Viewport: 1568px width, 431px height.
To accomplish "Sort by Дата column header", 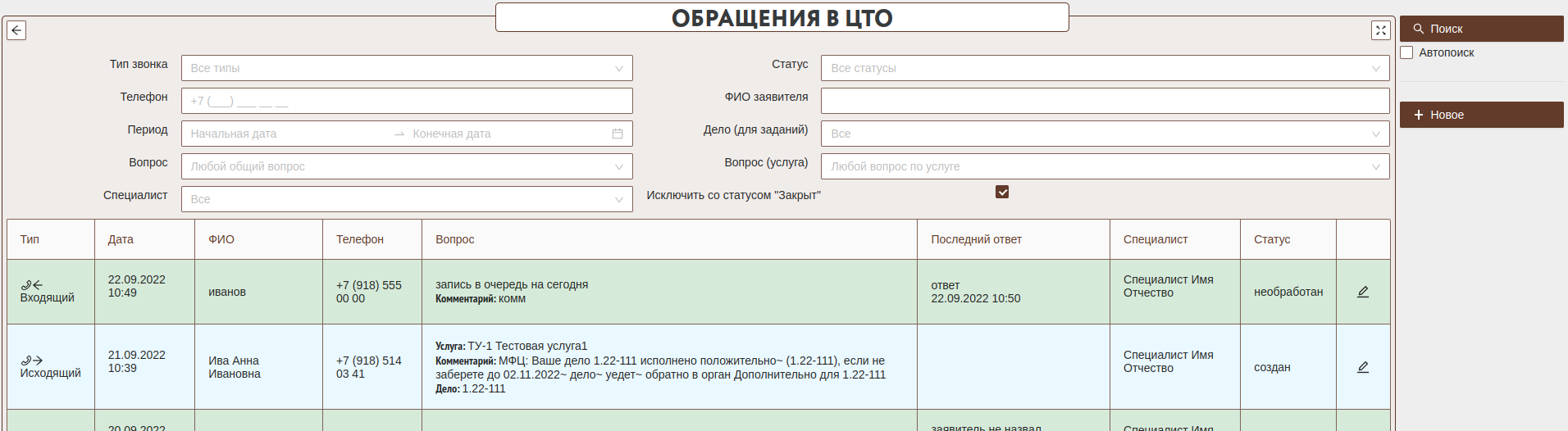I will (x=121, y=239).
